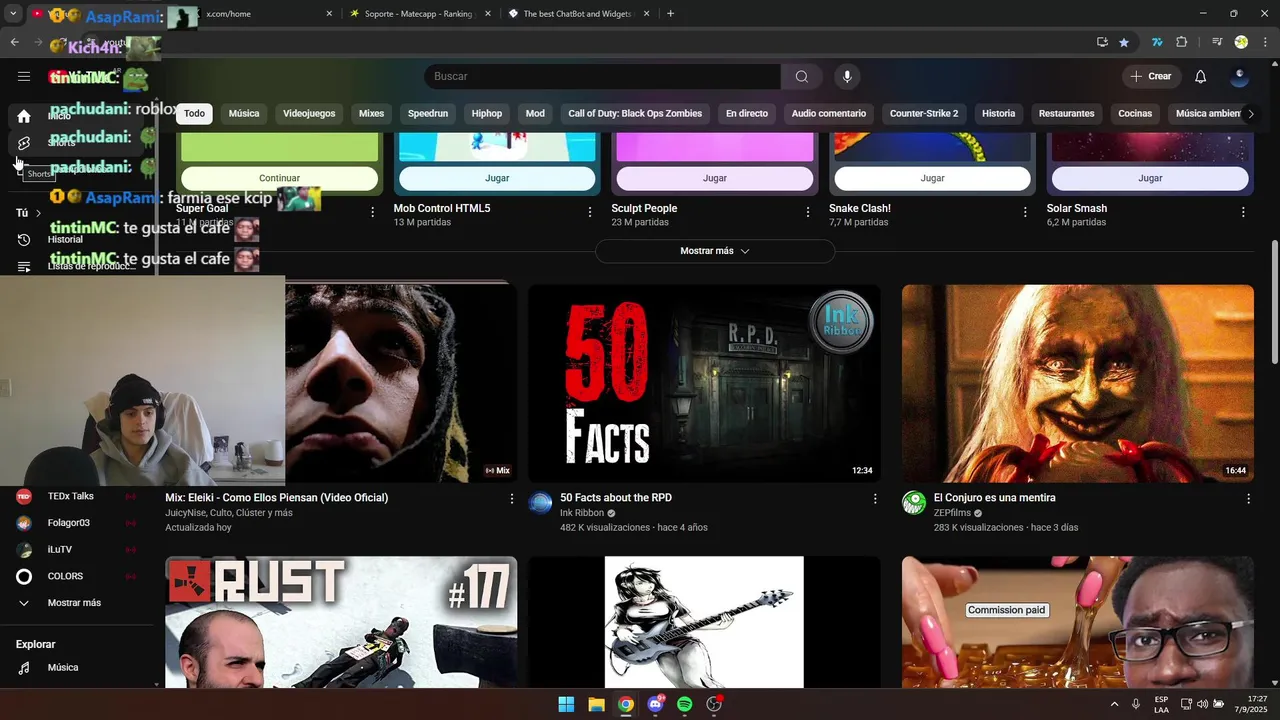Go back with the browser back arrow
The height and width of the screenshot is (720, 1280).
[14, 42]
